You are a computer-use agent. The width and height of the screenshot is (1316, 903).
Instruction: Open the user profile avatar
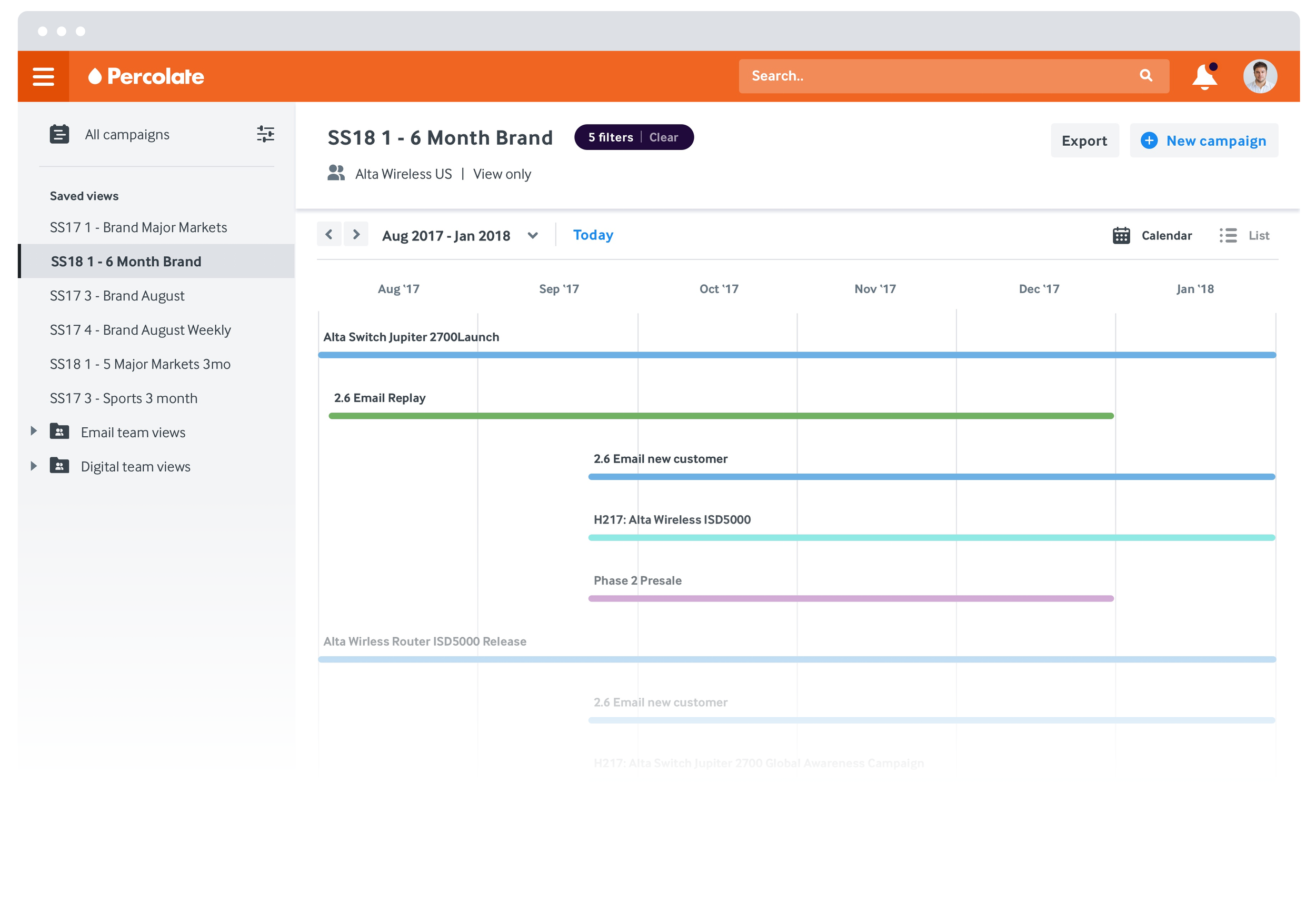[x=1260, y=76]
